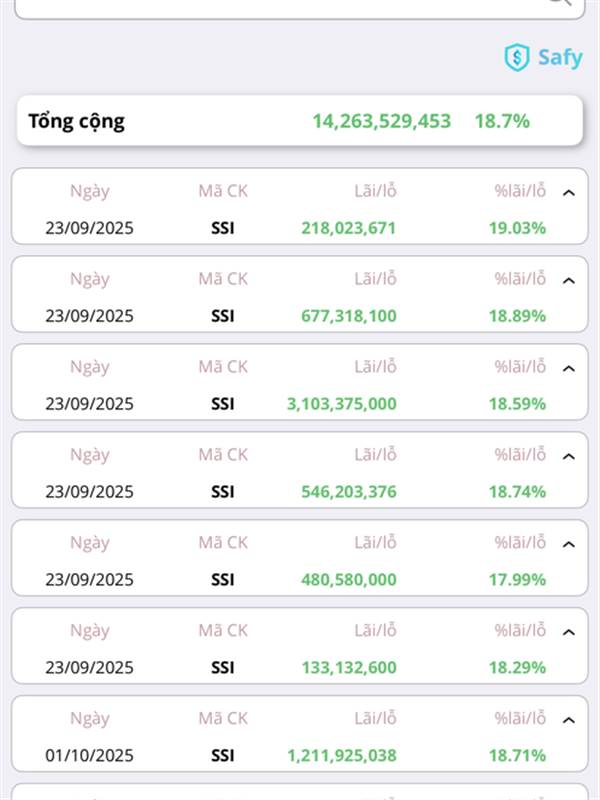Click the search input field
The height and width of the screenshot is (800, 600).
click(280, 5)
